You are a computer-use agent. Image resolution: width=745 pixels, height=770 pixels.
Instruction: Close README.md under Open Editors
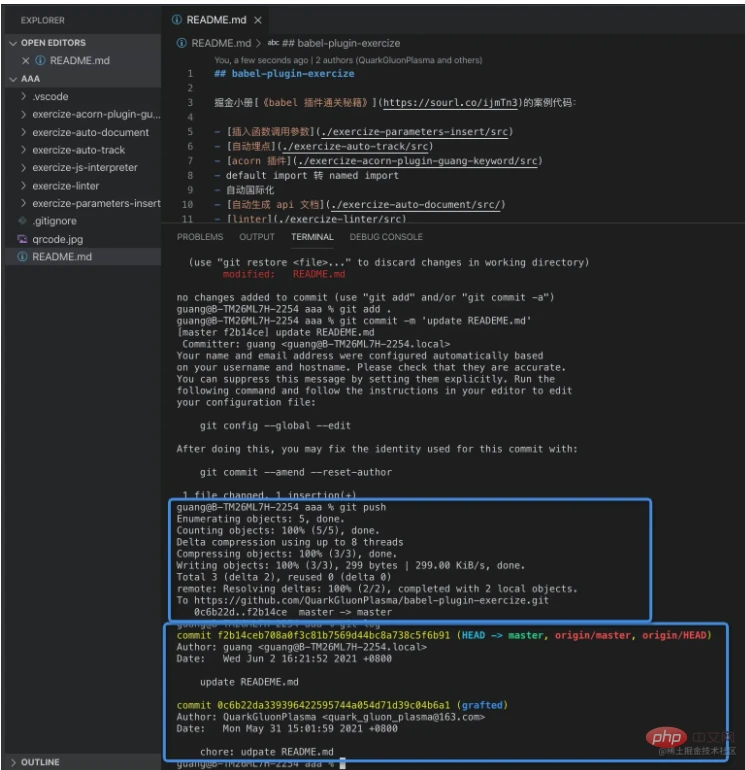26,60
